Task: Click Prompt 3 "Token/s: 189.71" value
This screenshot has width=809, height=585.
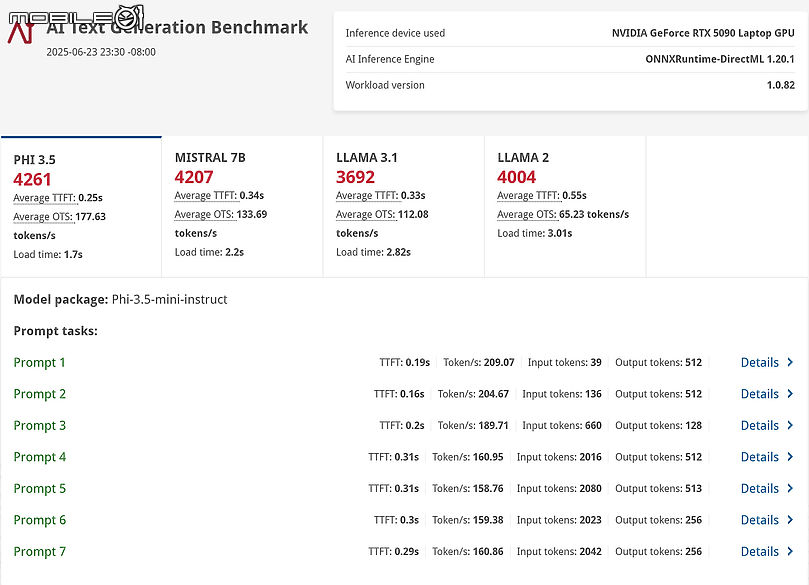Action: tap(473, 426)
